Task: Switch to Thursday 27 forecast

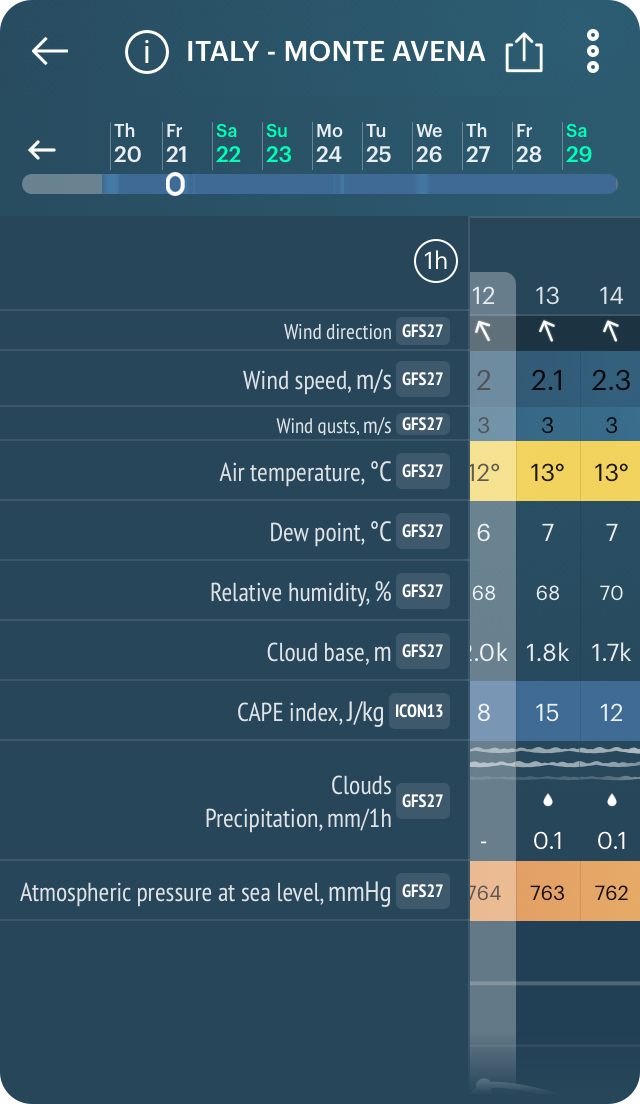Action: pyautogui.click(x=477, y=145)
